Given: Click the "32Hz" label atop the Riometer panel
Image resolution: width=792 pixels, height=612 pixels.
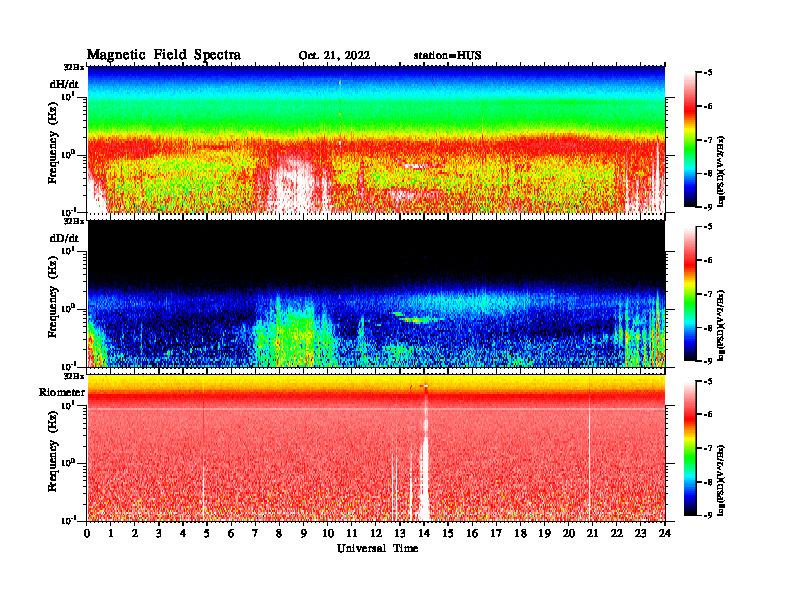Looking at the screenshot, I should coord(73,376).
